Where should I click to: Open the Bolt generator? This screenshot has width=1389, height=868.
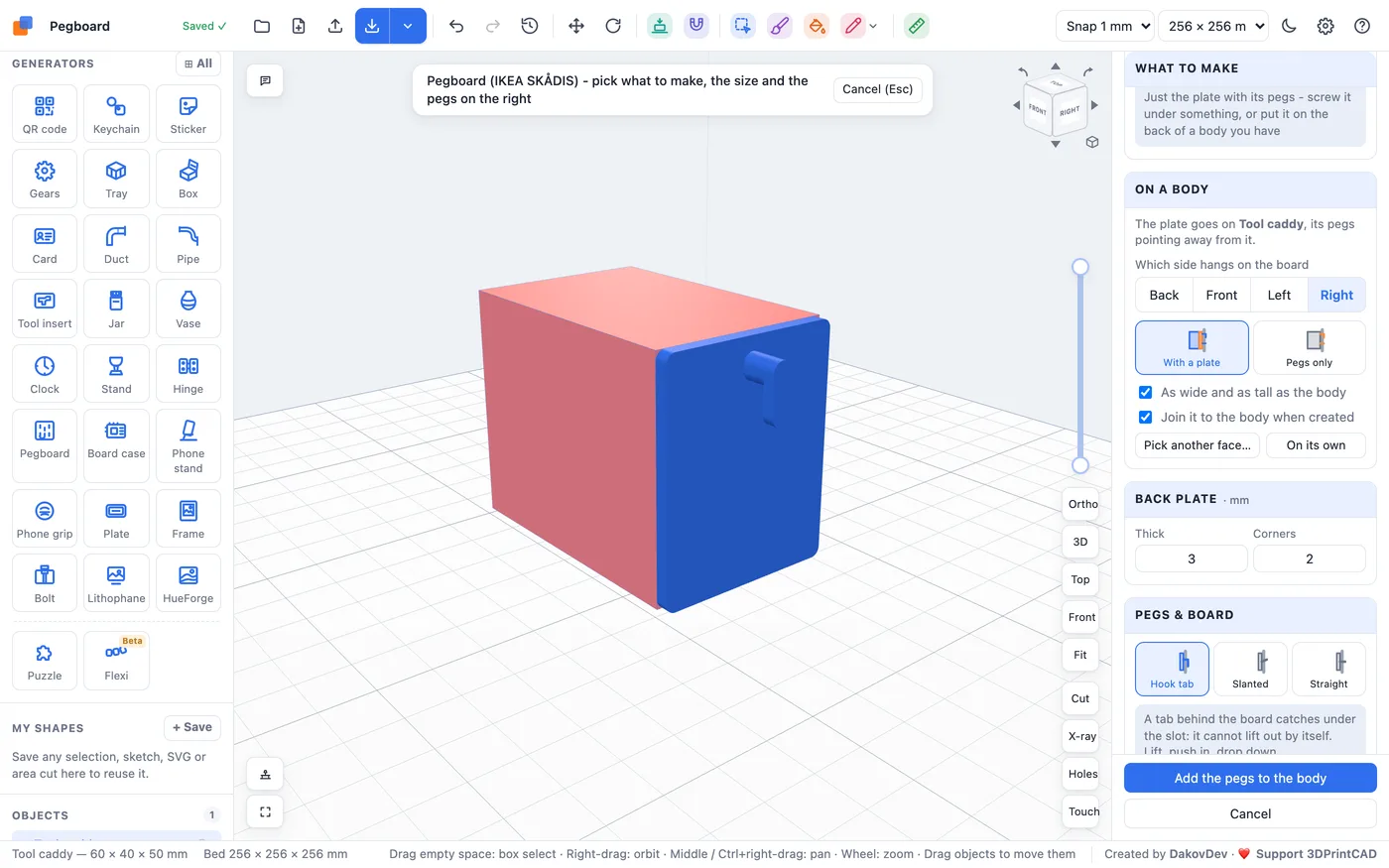coord(45,583)
